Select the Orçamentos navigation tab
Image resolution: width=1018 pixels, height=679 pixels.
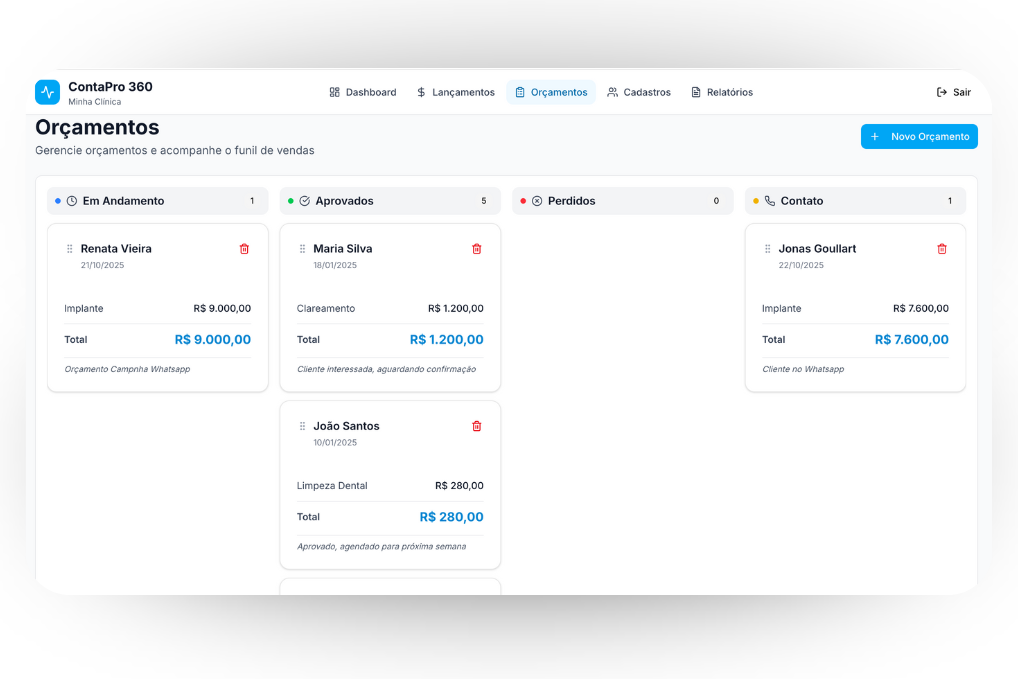tap(550, 92)
